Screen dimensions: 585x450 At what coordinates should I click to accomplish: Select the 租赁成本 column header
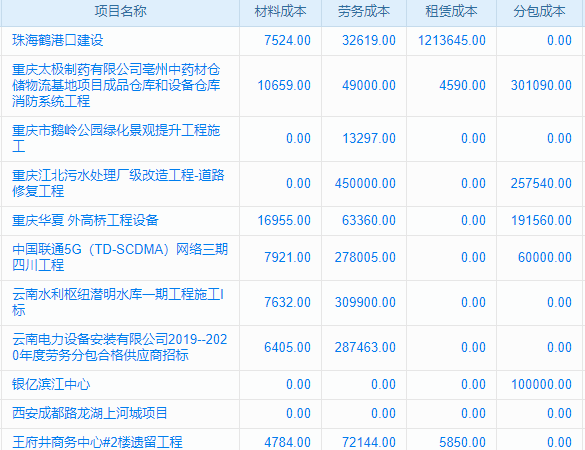(x=451, y=12)
